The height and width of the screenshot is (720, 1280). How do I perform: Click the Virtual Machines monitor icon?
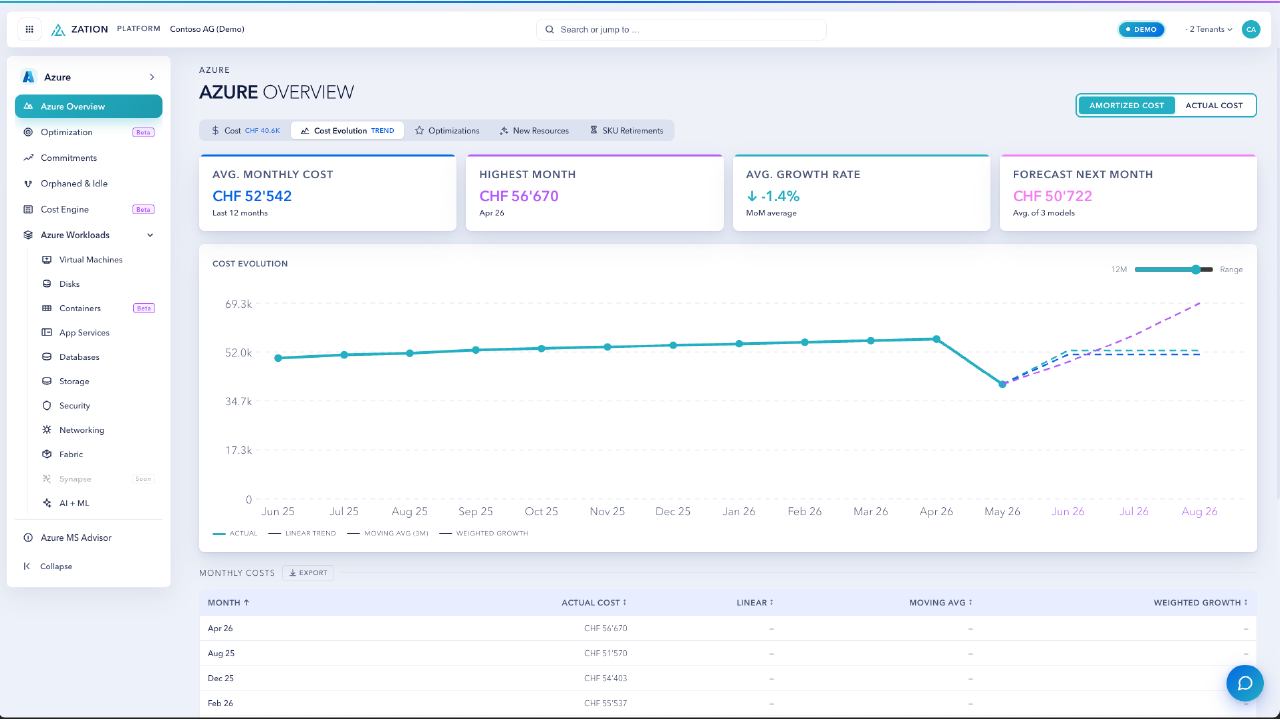pos(47,260)
